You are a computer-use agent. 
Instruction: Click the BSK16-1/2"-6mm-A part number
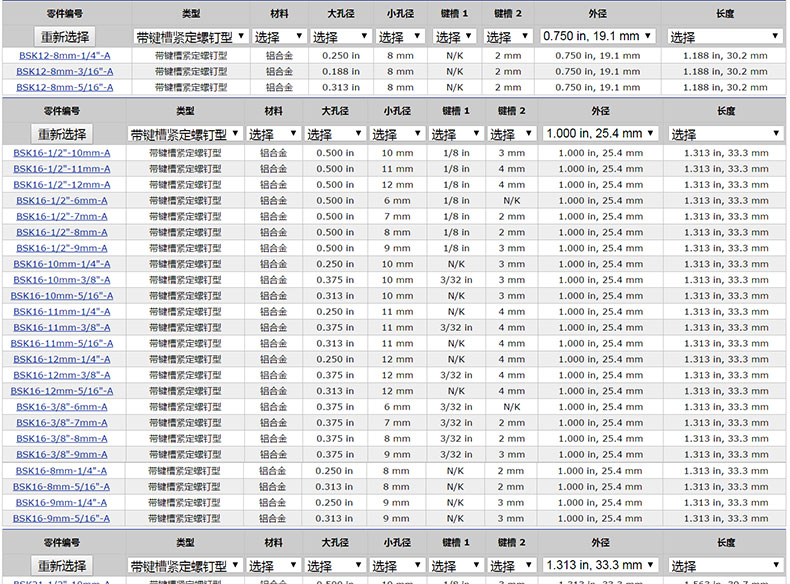coord(62,201)
